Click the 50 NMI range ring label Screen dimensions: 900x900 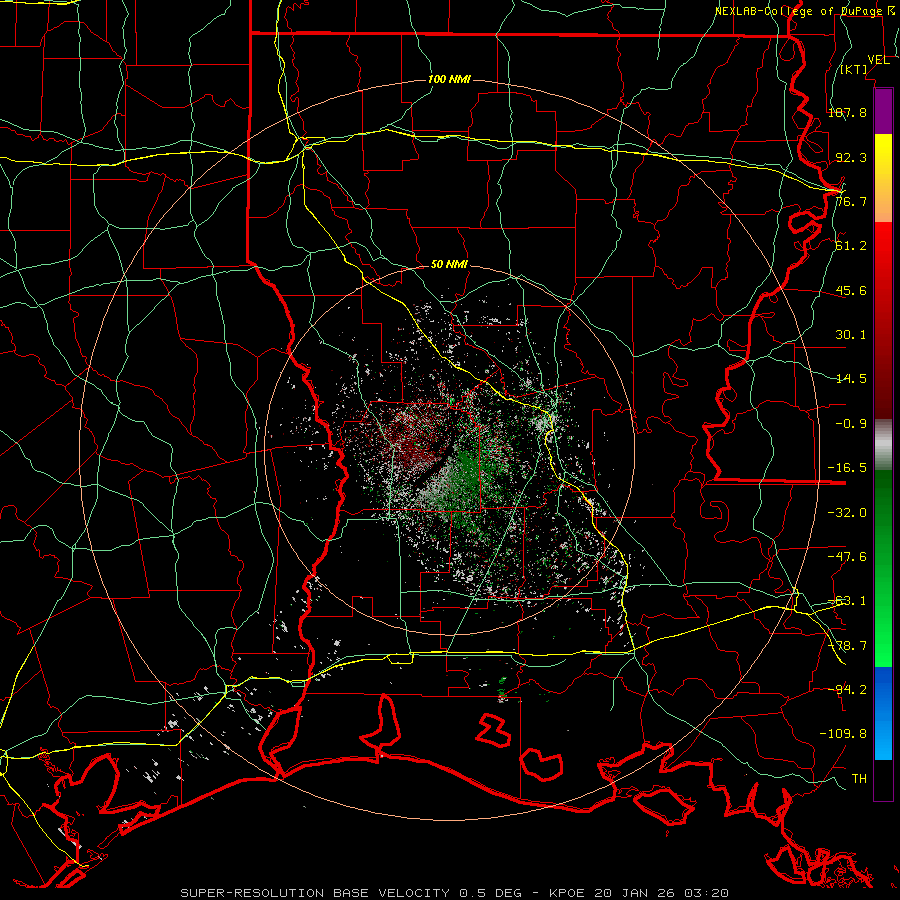[449, 264]
